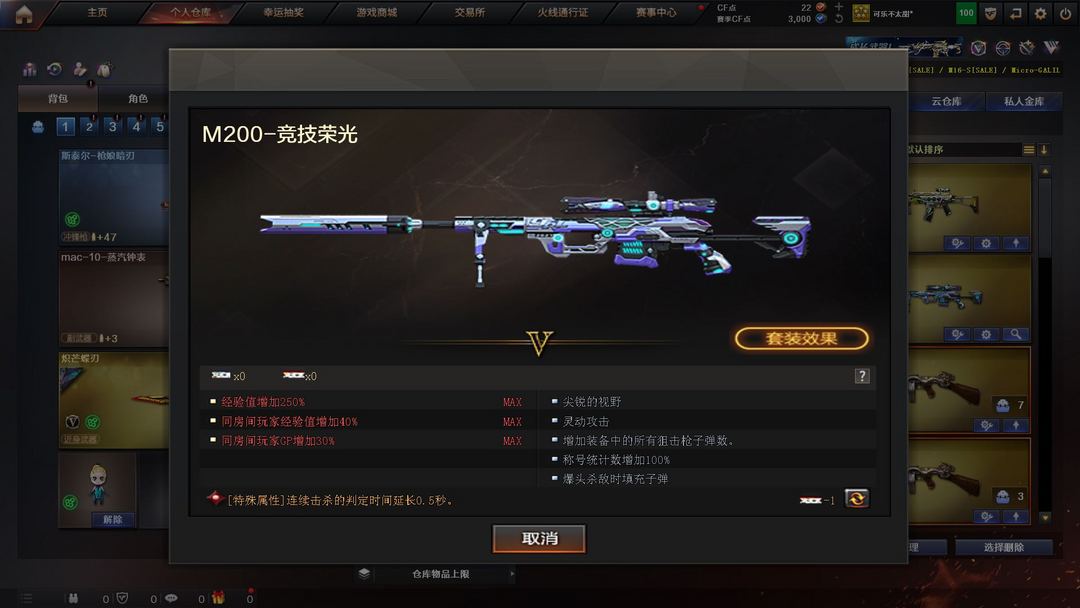Click the orange refresh attribute icon
The width and height of the screenshot is (1080, 608).
click(856, 498)
